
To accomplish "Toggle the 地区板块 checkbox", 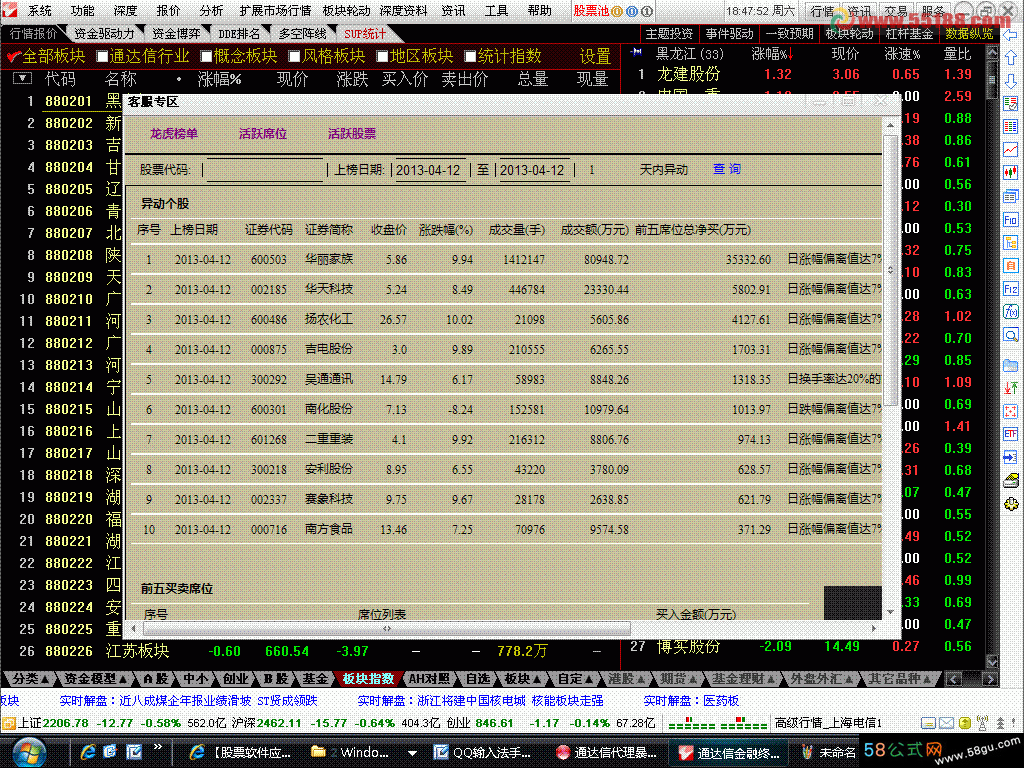I will click(x=383, y=57).
